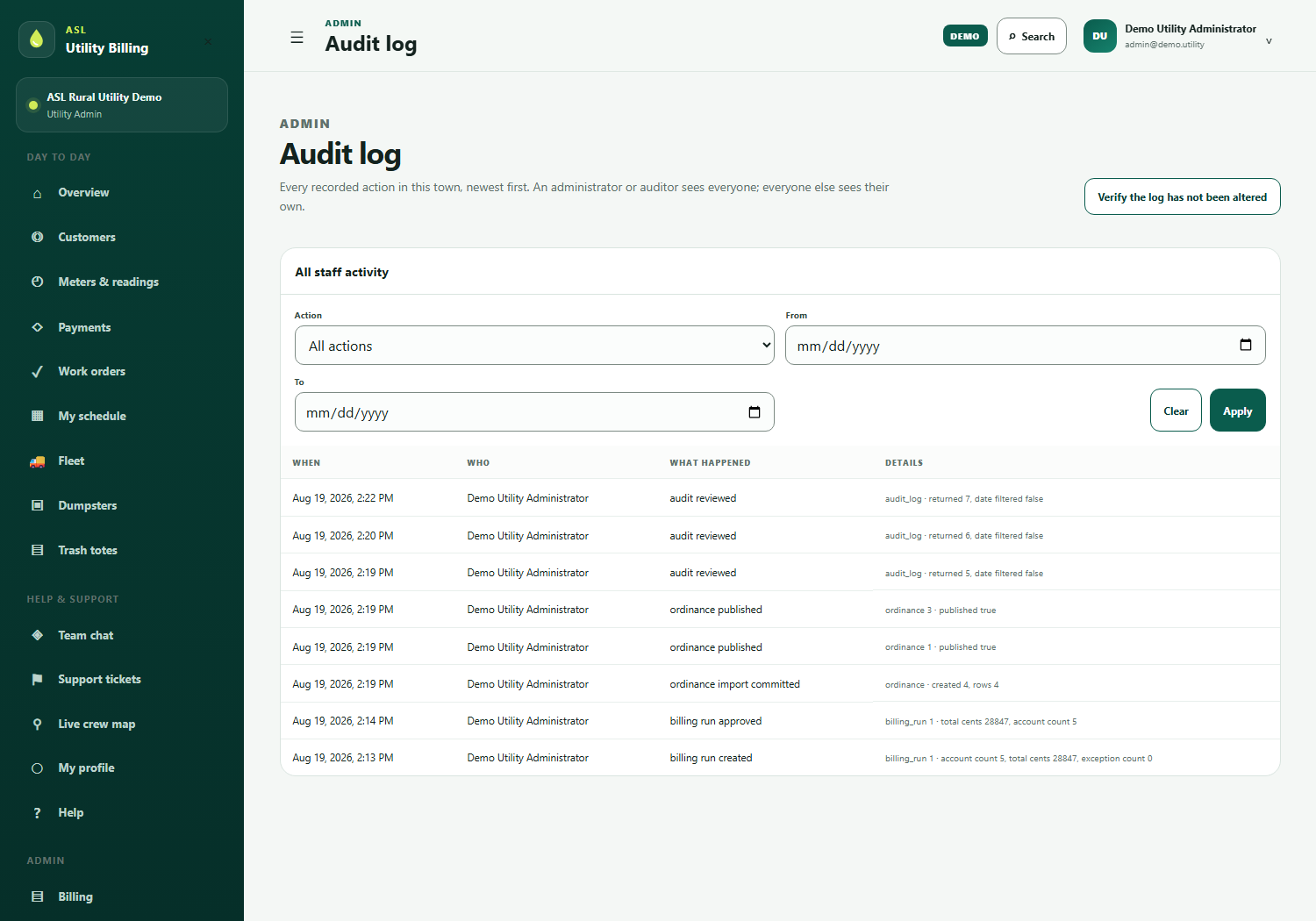Click the Billing sidebar icon
This screenshot has height=921, width=1316.
37,896
